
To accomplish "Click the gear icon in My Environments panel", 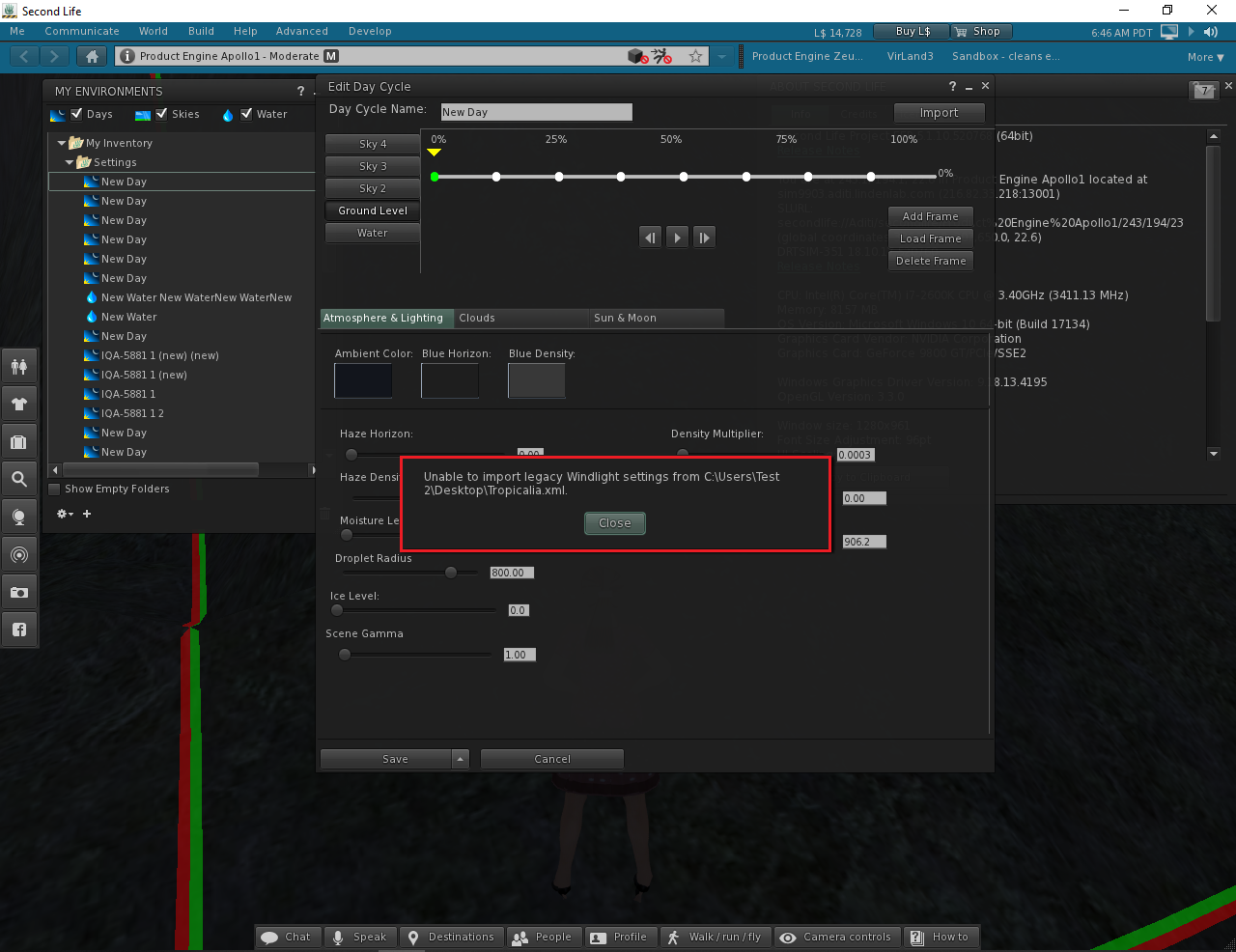I will [62, 514].
